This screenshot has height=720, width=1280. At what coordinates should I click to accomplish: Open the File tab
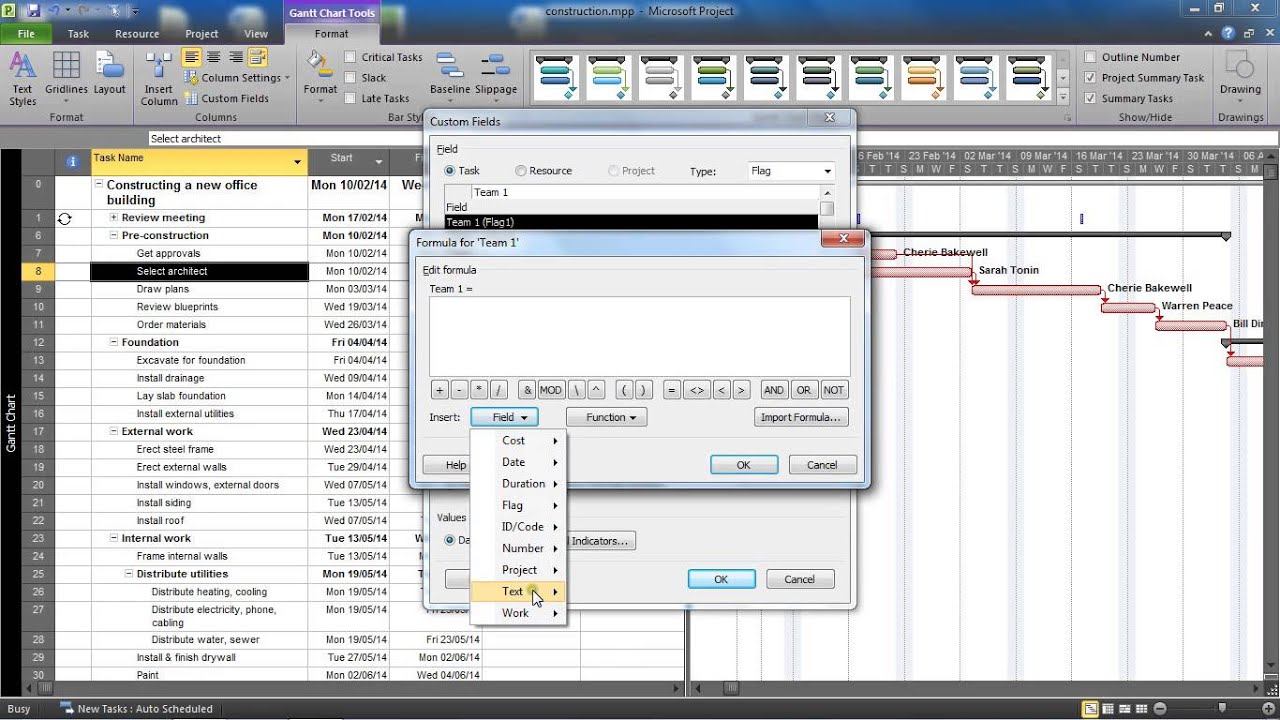pos(26,34)
